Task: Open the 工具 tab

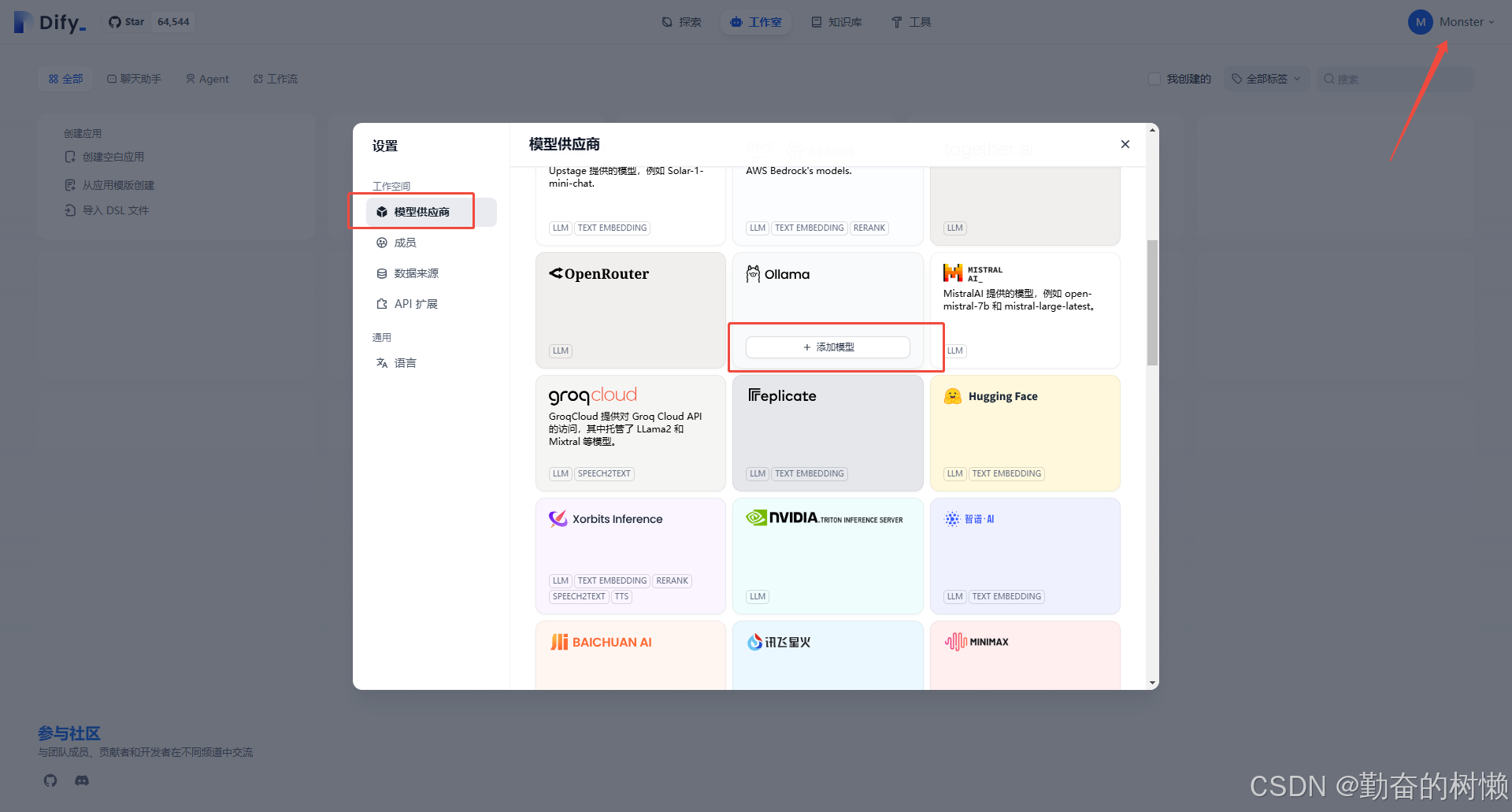Action: [911, 22]
